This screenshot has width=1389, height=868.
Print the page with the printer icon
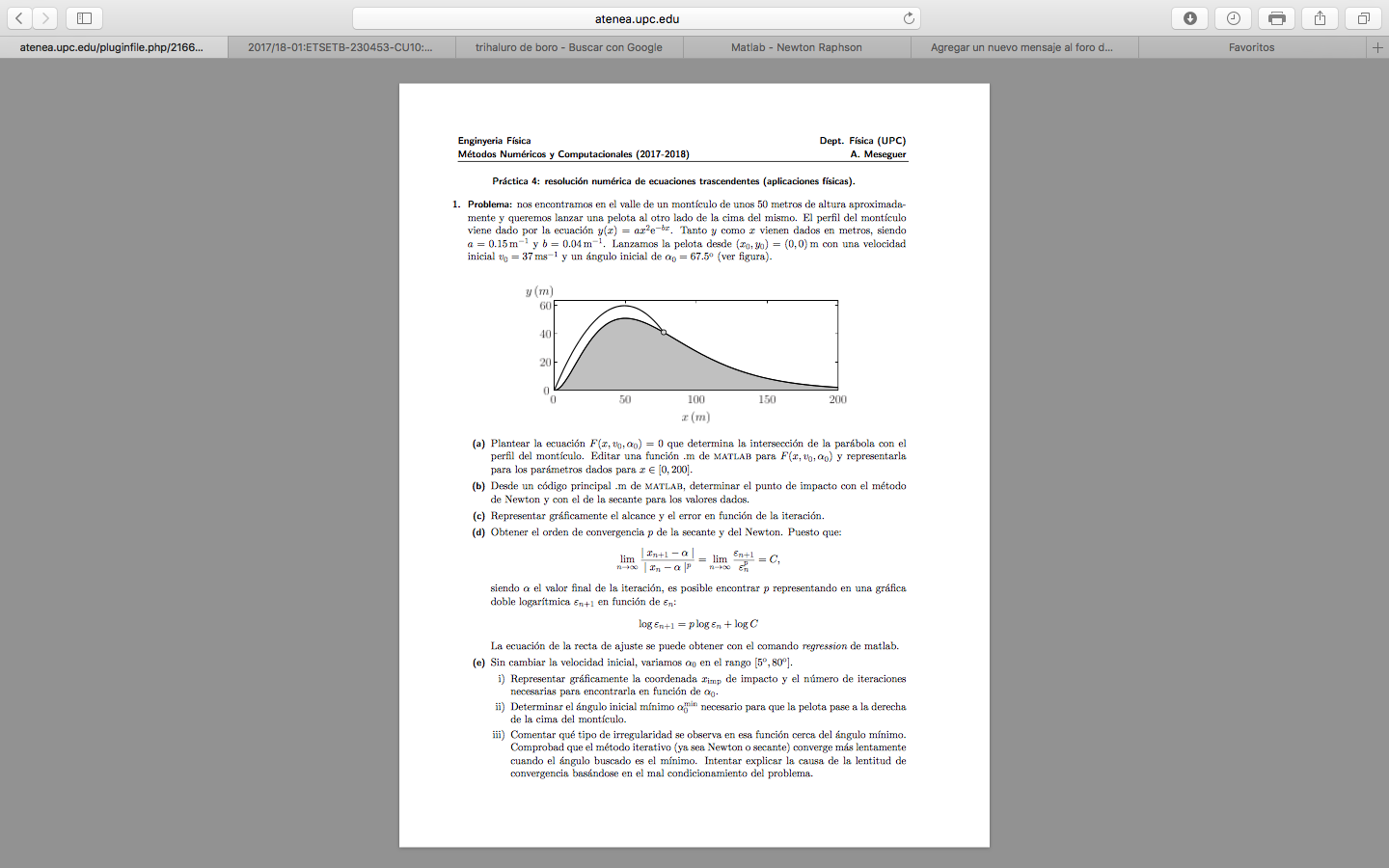click(x=1276, y=18)
